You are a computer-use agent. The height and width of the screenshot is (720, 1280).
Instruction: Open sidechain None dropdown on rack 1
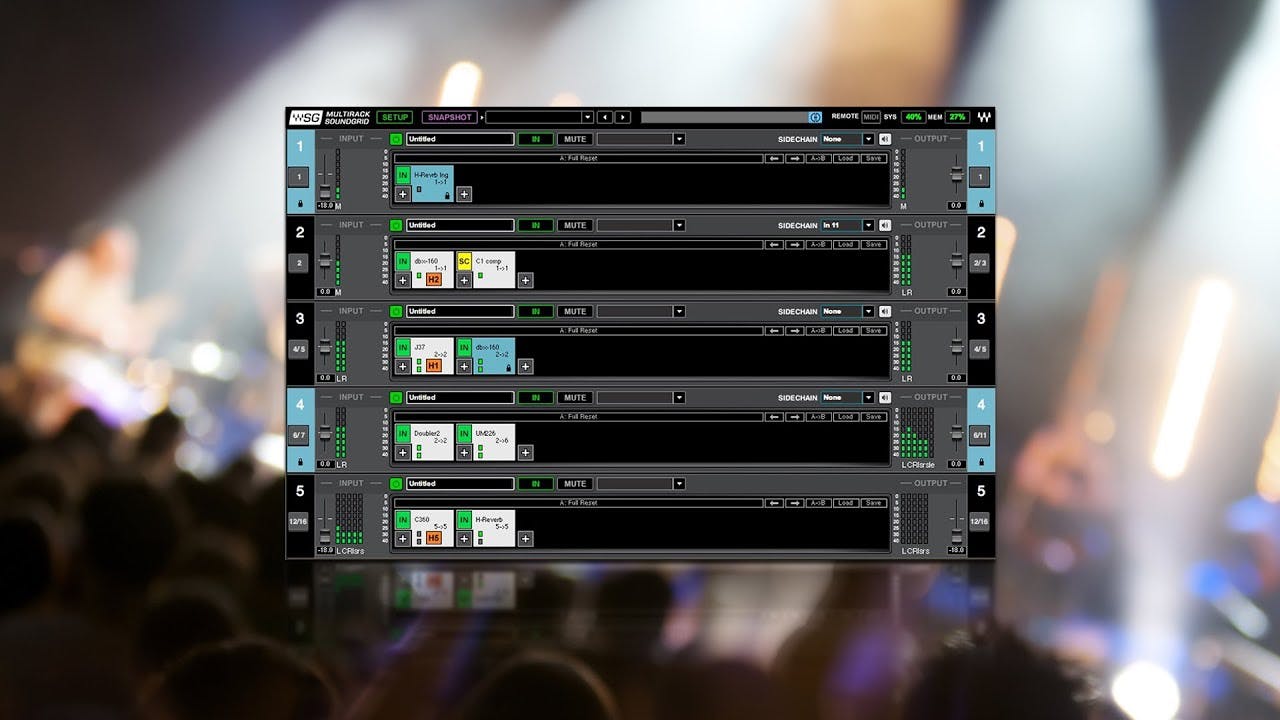868,139
